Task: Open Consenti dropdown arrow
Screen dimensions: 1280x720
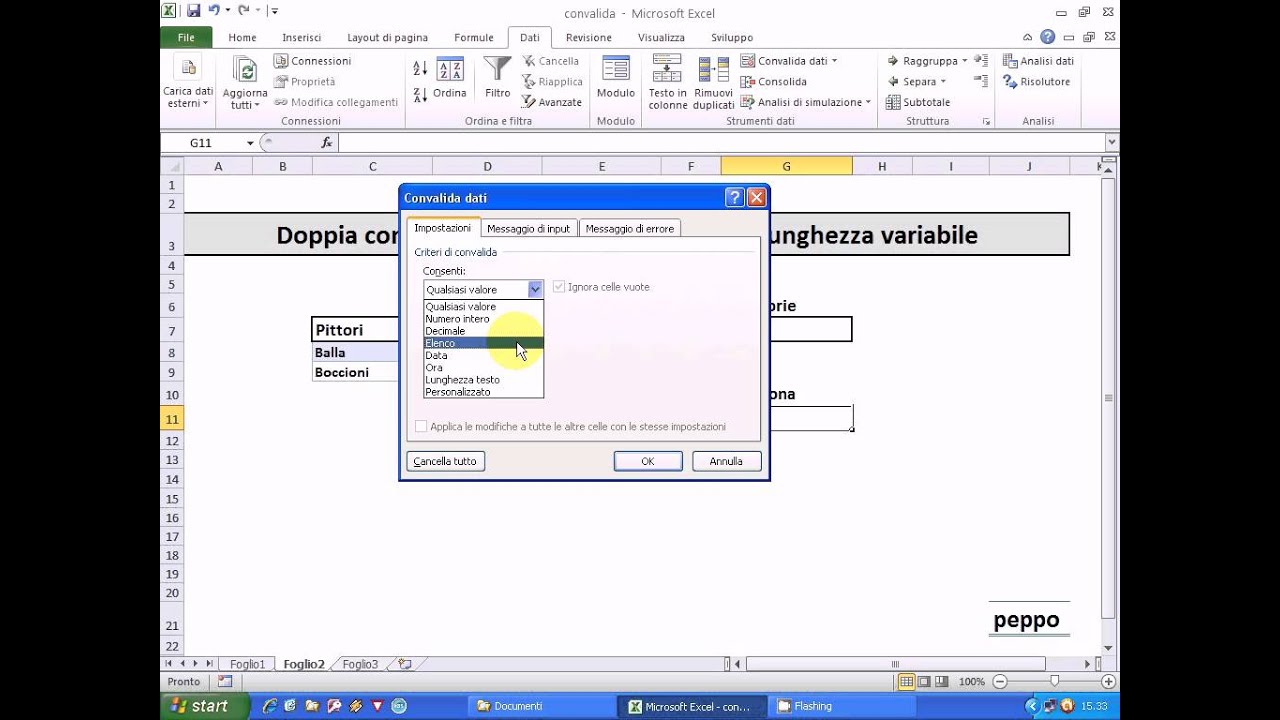Action: (535, 289)
